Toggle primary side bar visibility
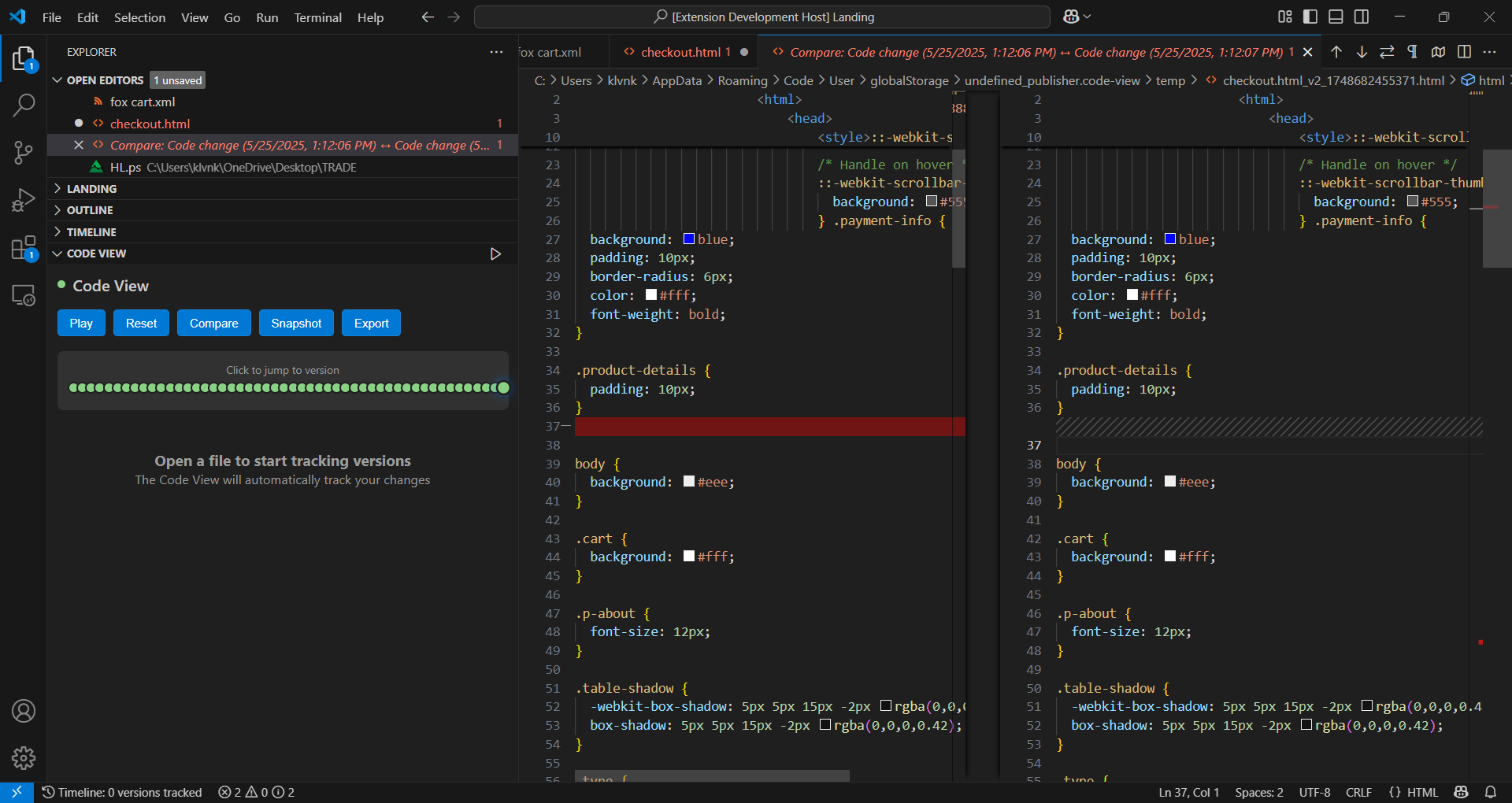 pyautogui.click(x=1310, y=17)
